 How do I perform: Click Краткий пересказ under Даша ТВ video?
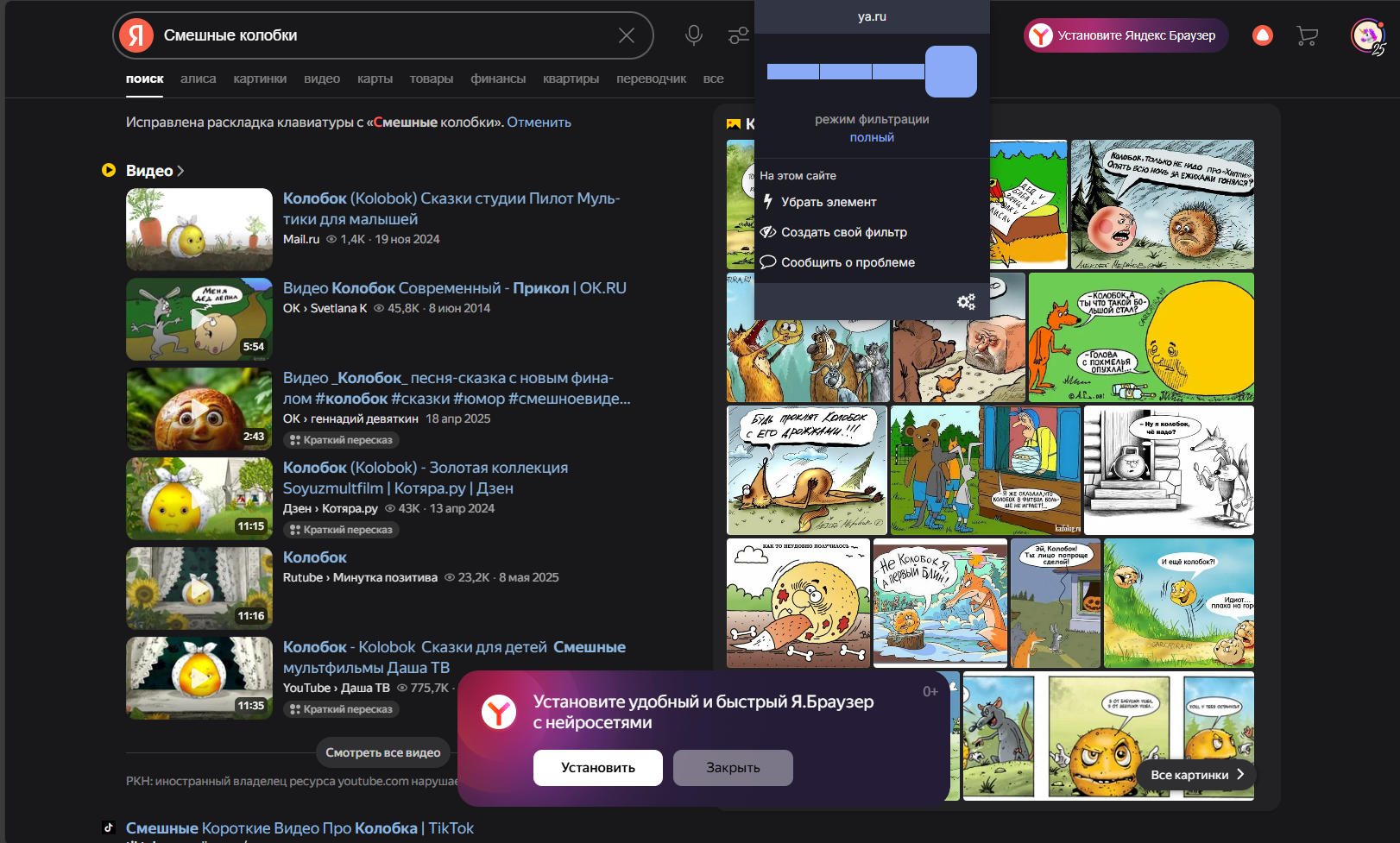click(341, 709)
